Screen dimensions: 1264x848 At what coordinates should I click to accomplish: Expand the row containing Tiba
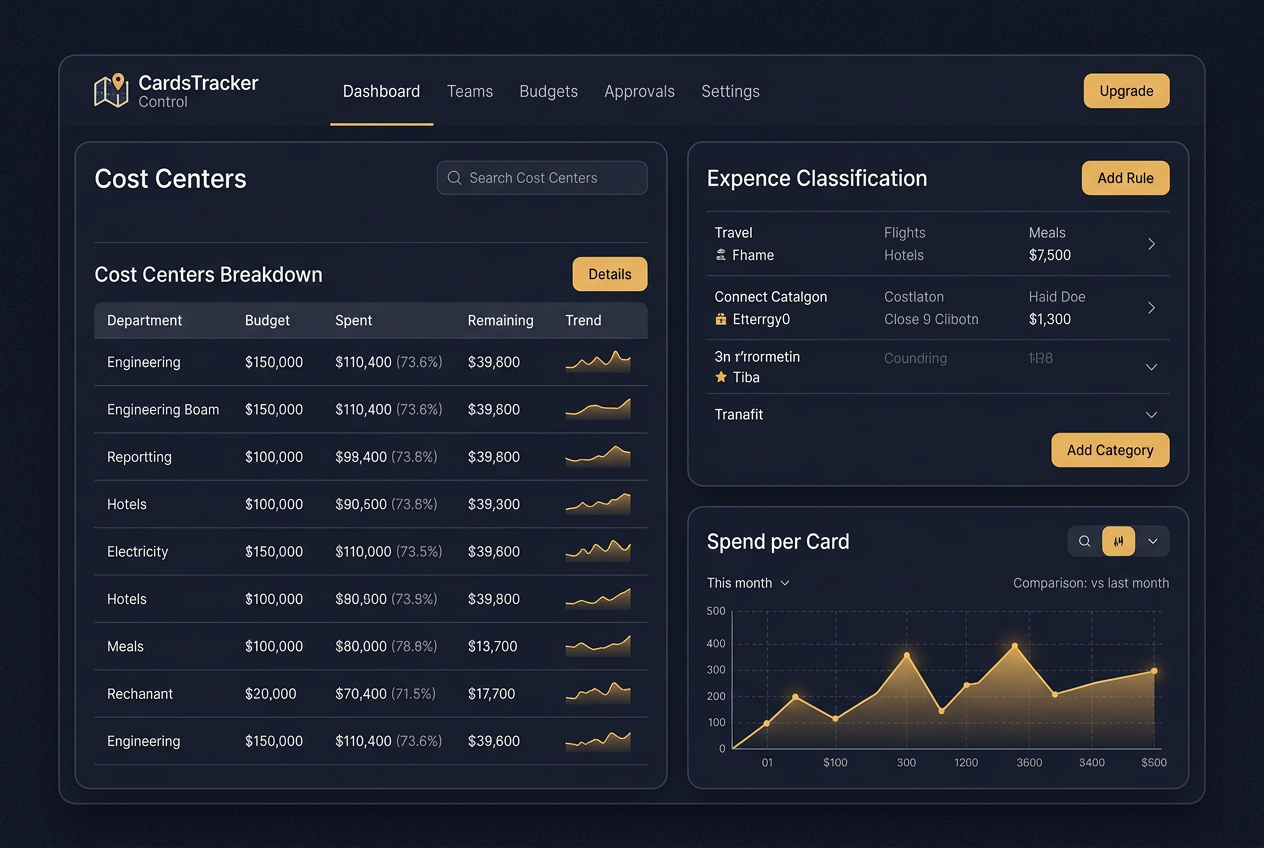point(1151,367)
